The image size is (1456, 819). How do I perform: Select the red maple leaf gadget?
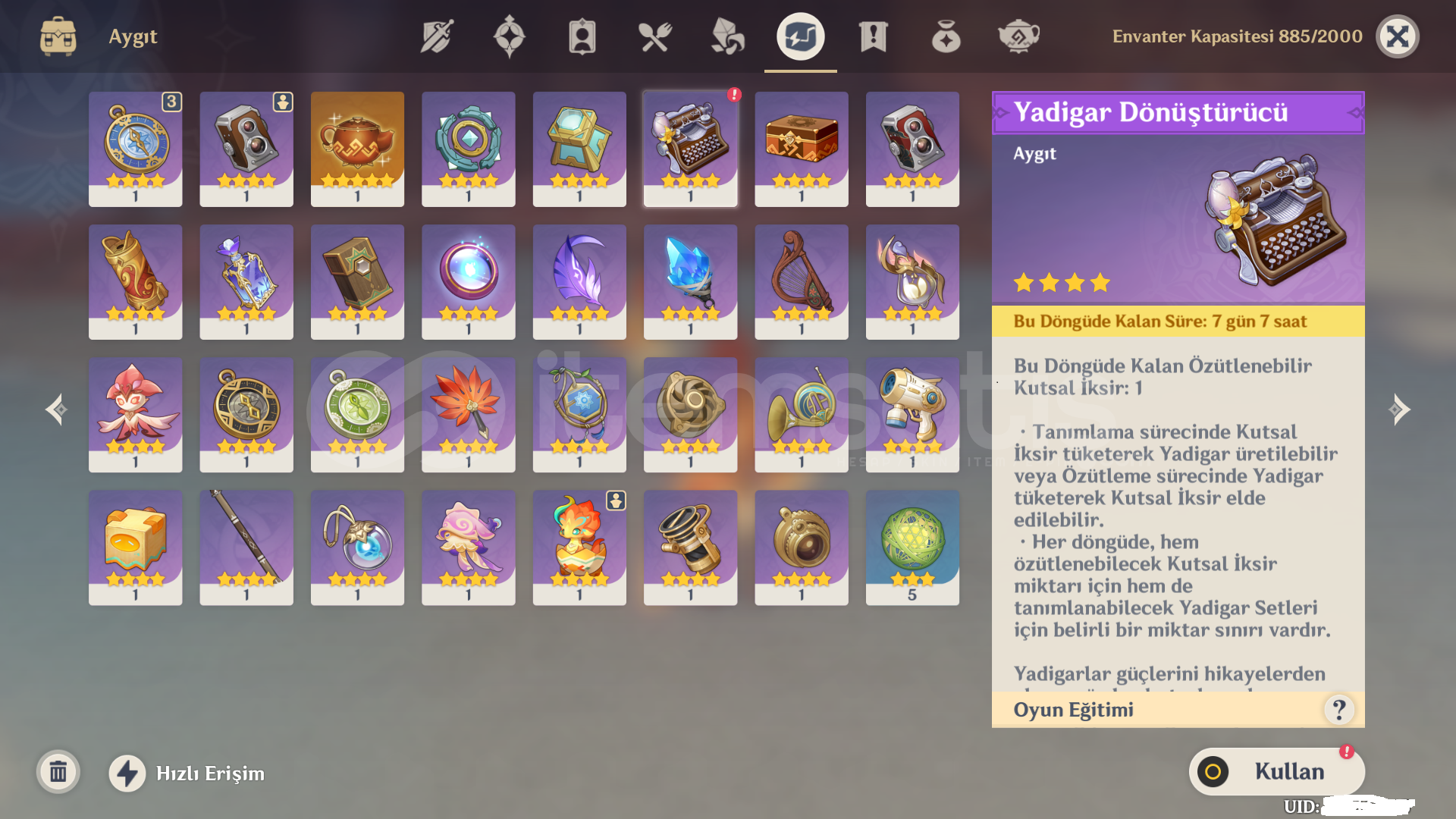(x=469, y=415)
